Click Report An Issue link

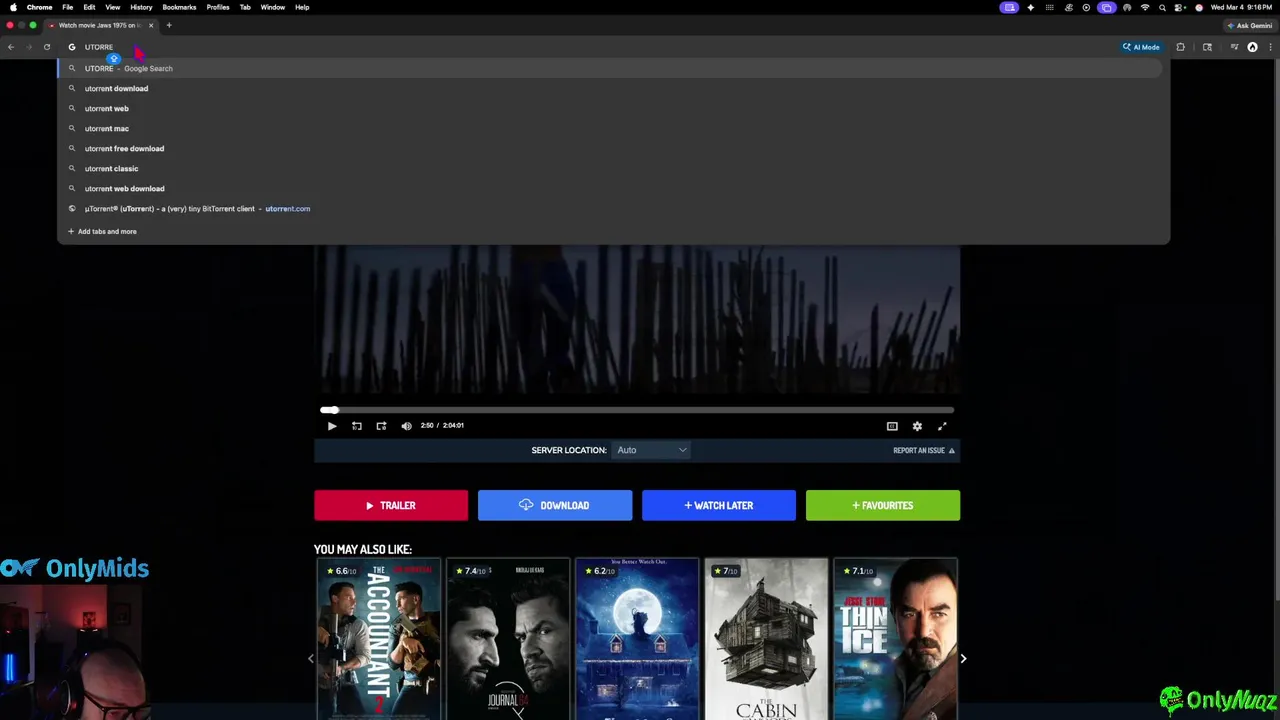tap(924, 450)
